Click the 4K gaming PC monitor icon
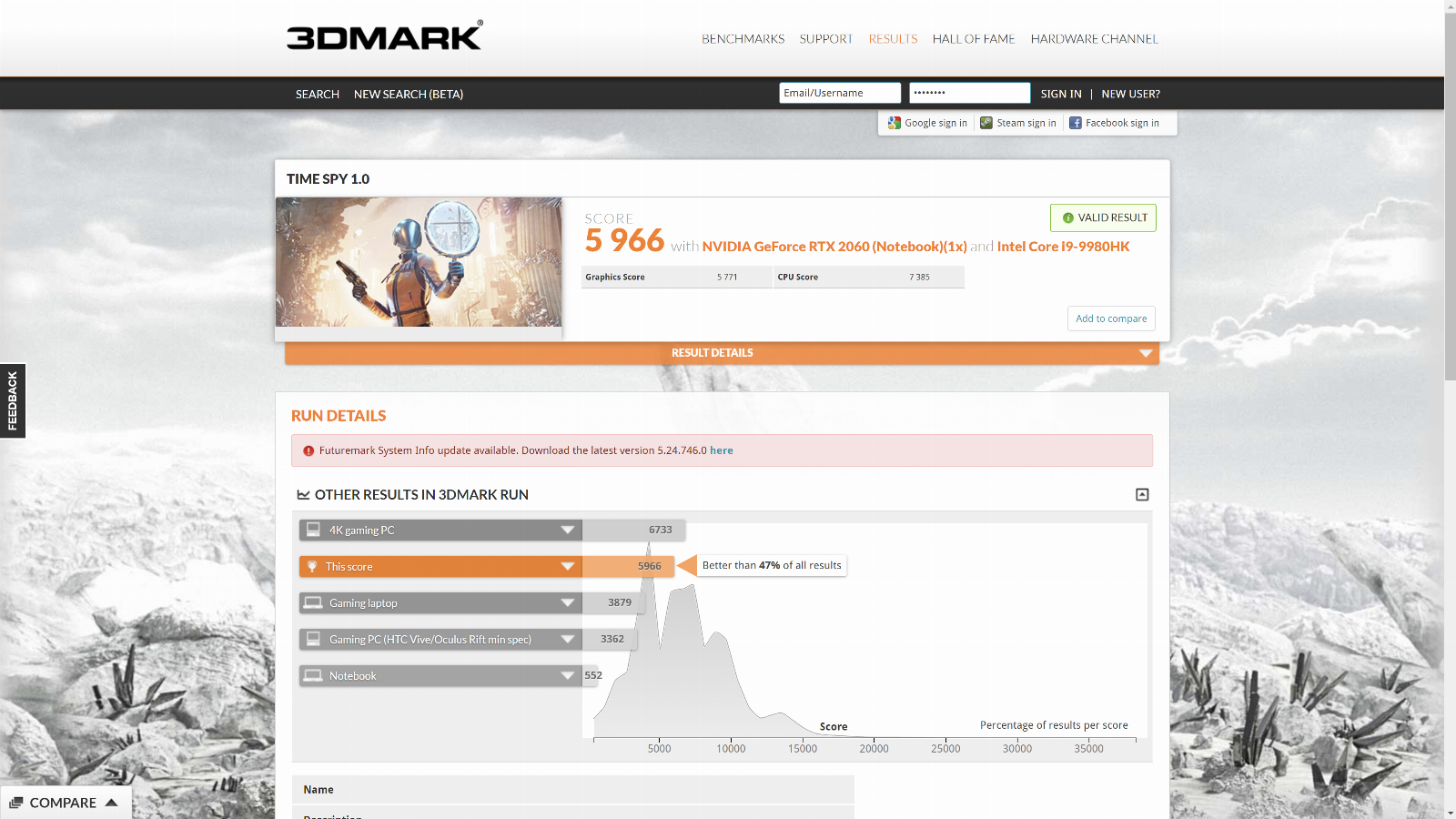Screen dimensions: 1456x819 [313, 530]
